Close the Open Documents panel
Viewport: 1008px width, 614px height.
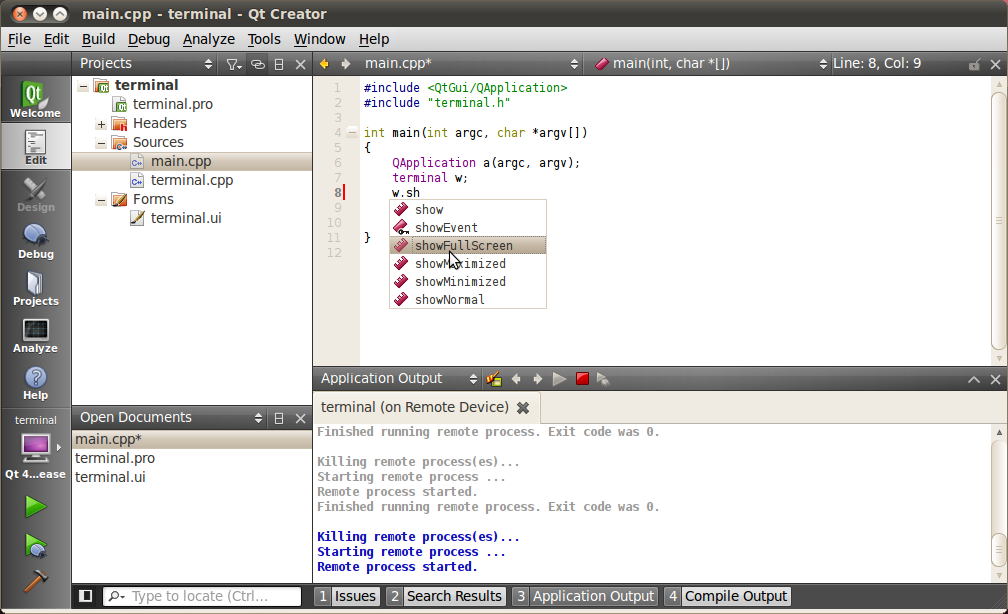(300, 418)
